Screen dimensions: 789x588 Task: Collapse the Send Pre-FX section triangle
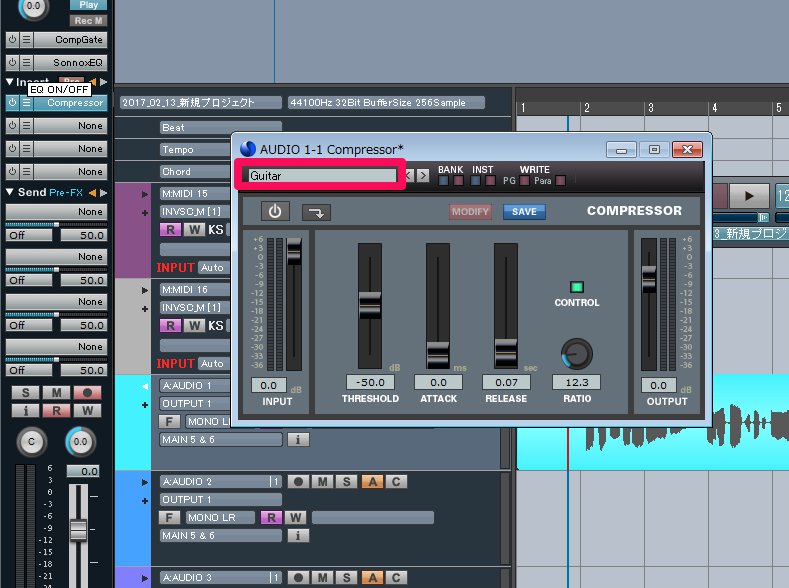click(10, 192)
